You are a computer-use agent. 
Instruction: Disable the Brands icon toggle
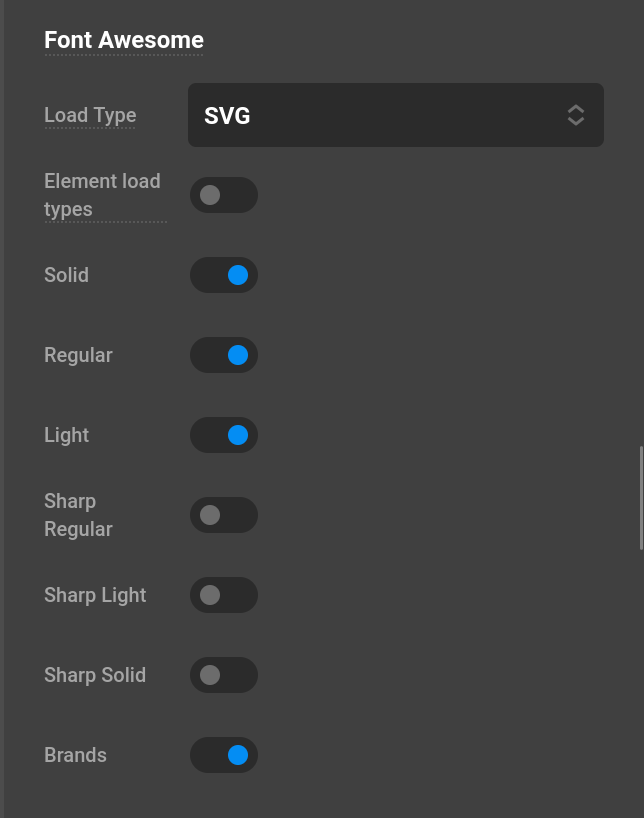point(224,755)
